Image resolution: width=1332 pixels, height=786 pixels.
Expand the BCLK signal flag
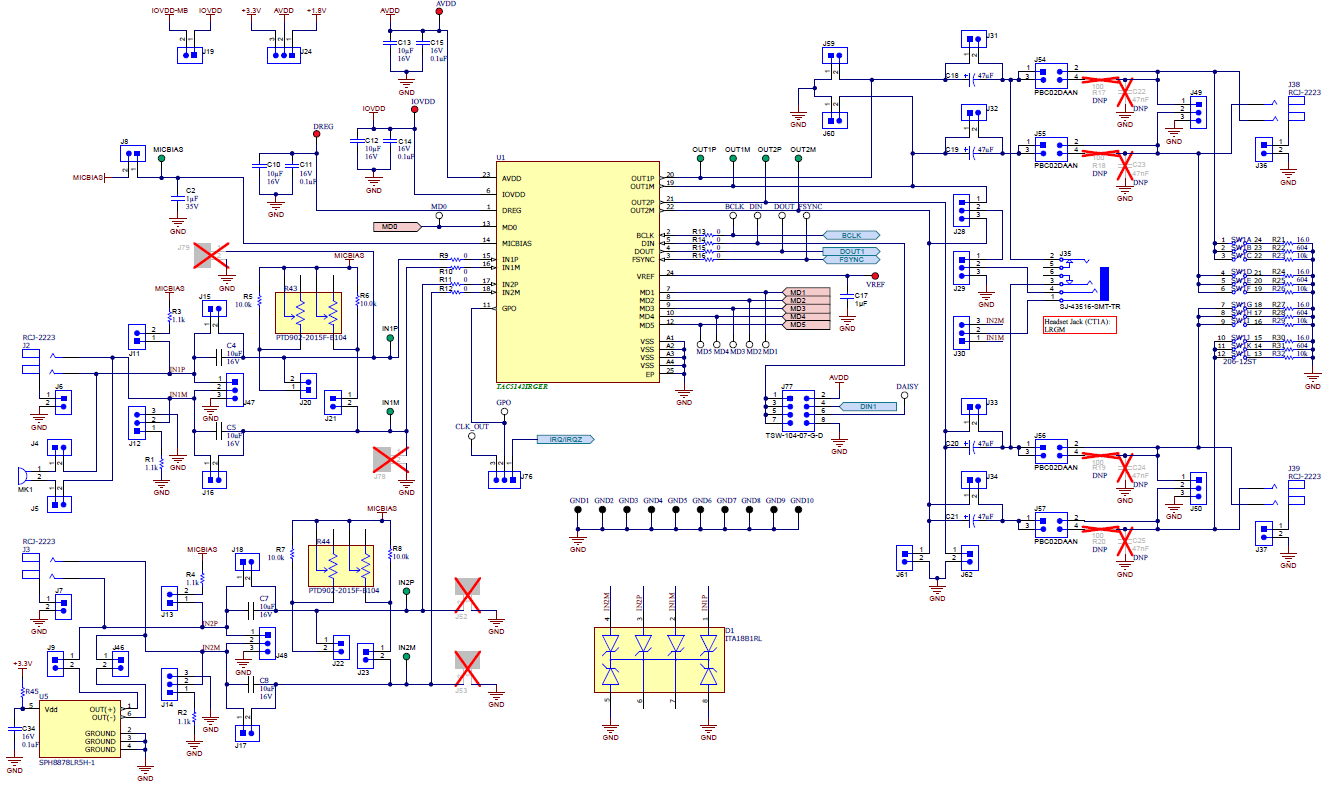point(850,234)
